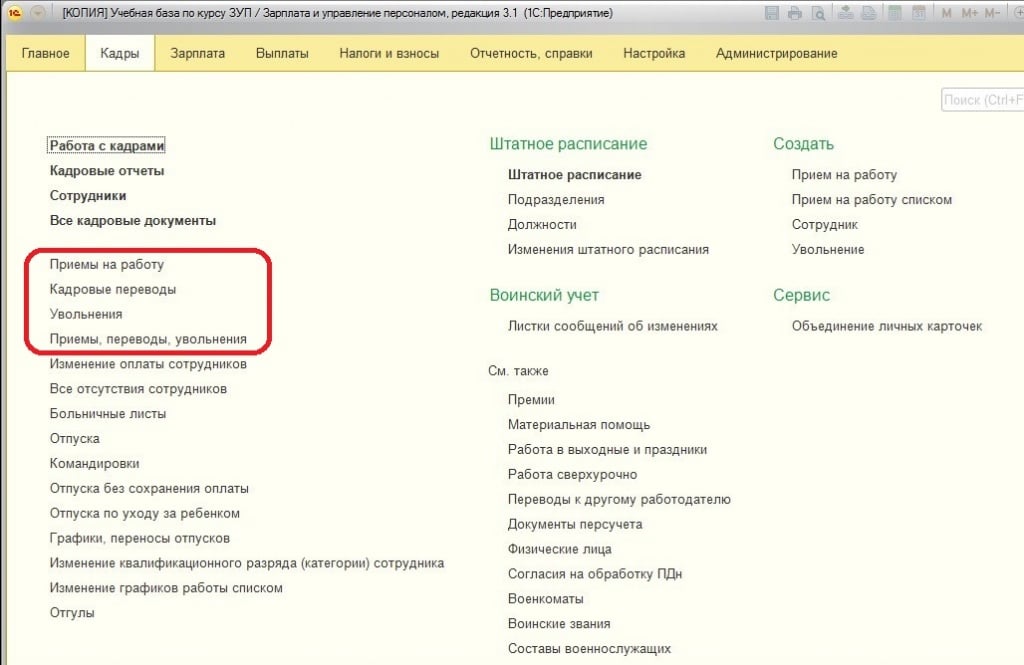This screenshot has width=1024, height=665.
Task: Open the Налоги и взносы tab
Action: (389, 54)
